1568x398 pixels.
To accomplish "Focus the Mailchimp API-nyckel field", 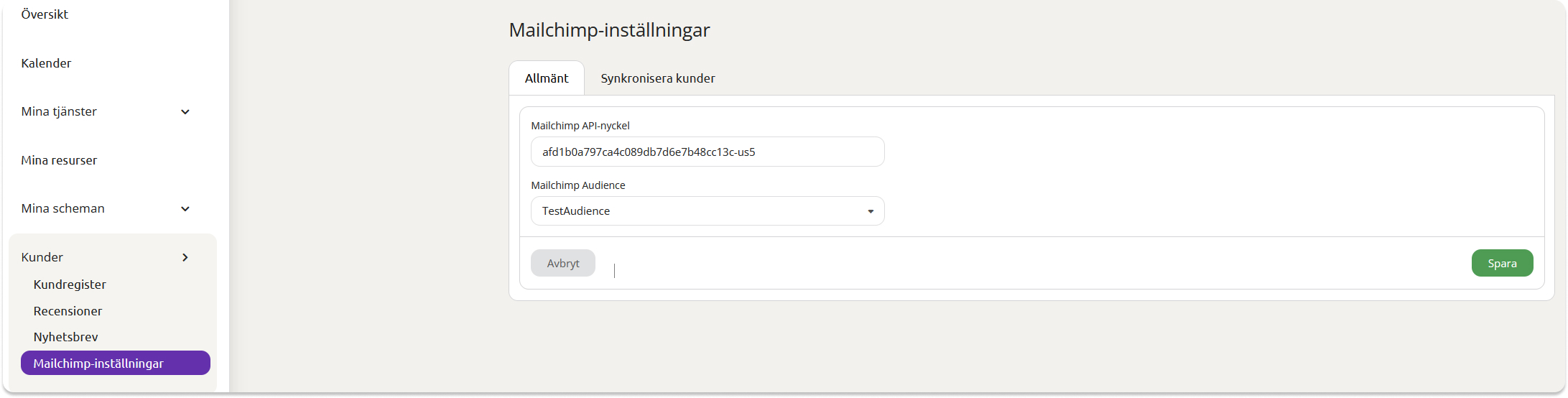I will (x=708, y=152).
